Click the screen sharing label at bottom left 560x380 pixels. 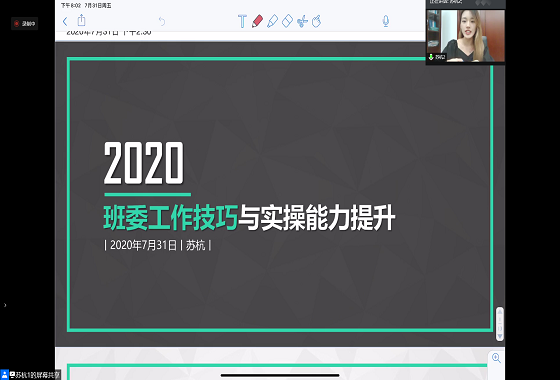tap(30, 375)
